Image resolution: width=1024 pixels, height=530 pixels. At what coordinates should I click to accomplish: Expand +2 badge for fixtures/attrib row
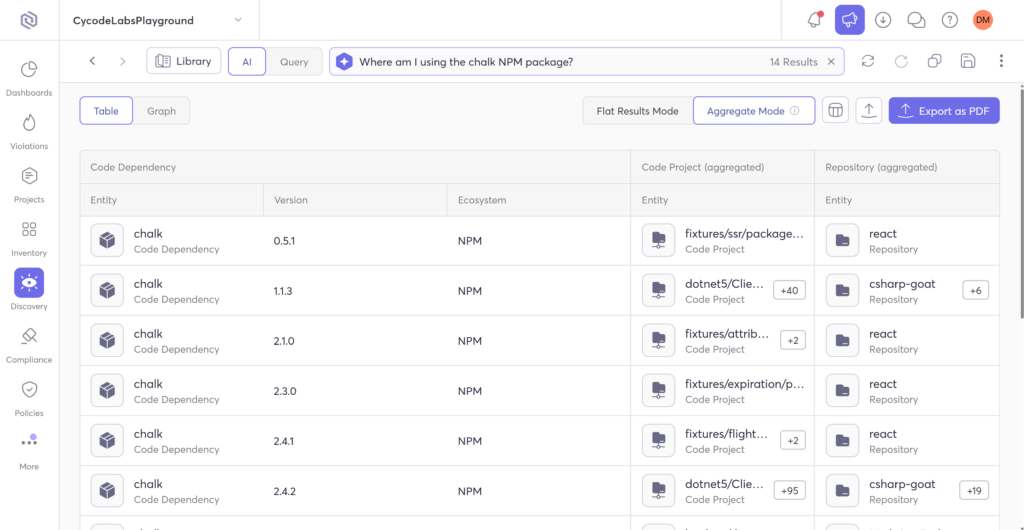(x=793, y=341)
